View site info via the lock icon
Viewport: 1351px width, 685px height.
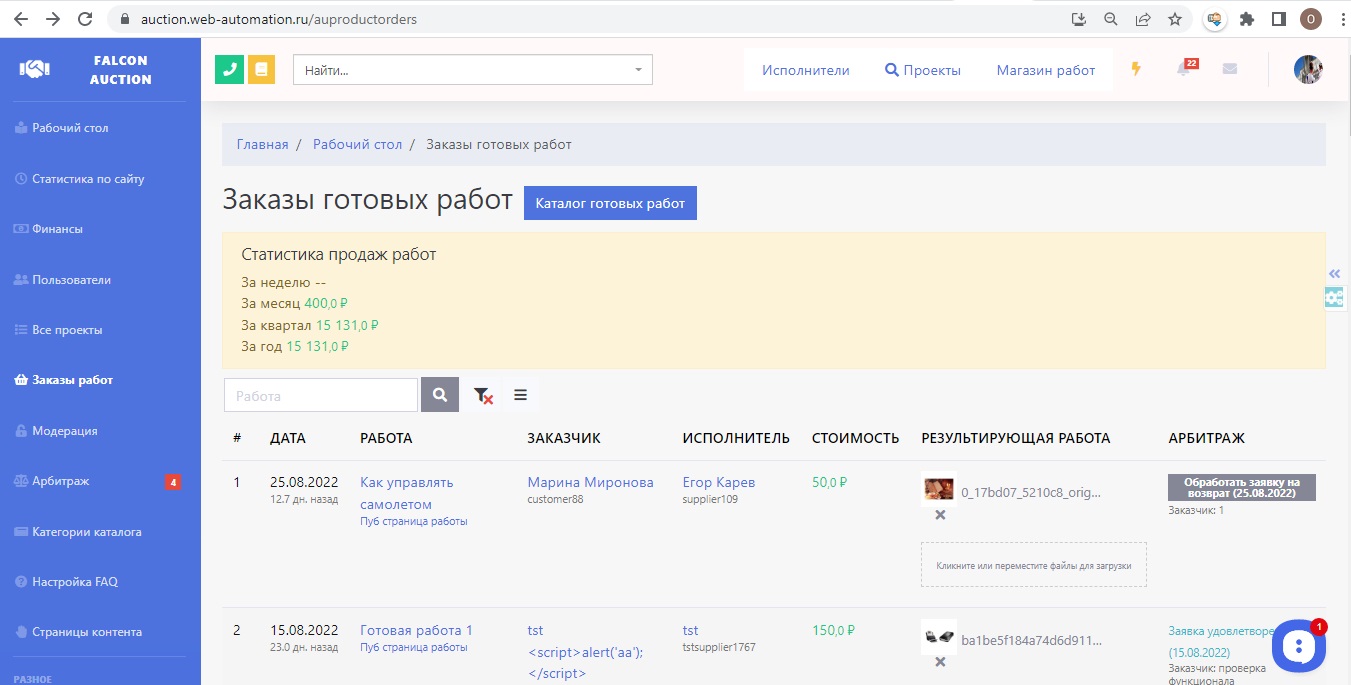click(124, 19)
